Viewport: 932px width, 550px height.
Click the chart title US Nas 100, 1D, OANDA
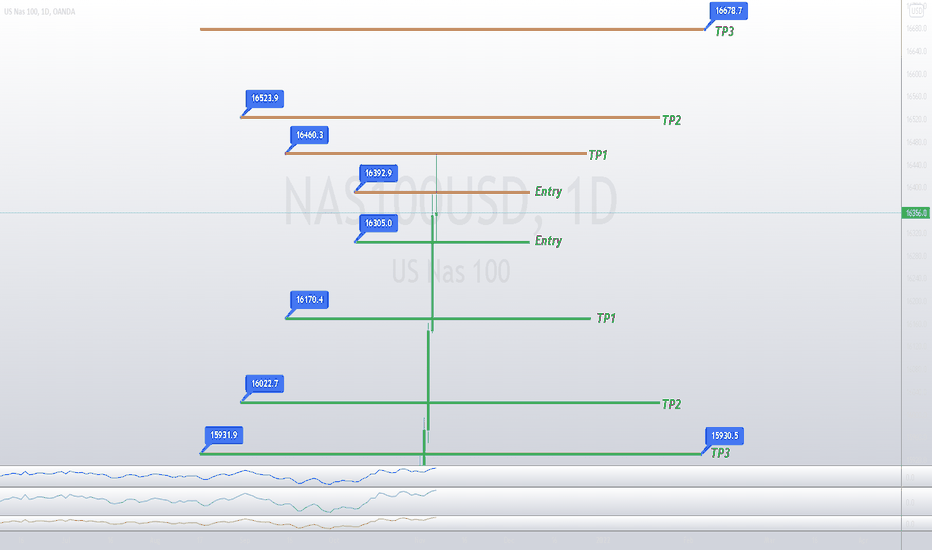coord(39,11)
